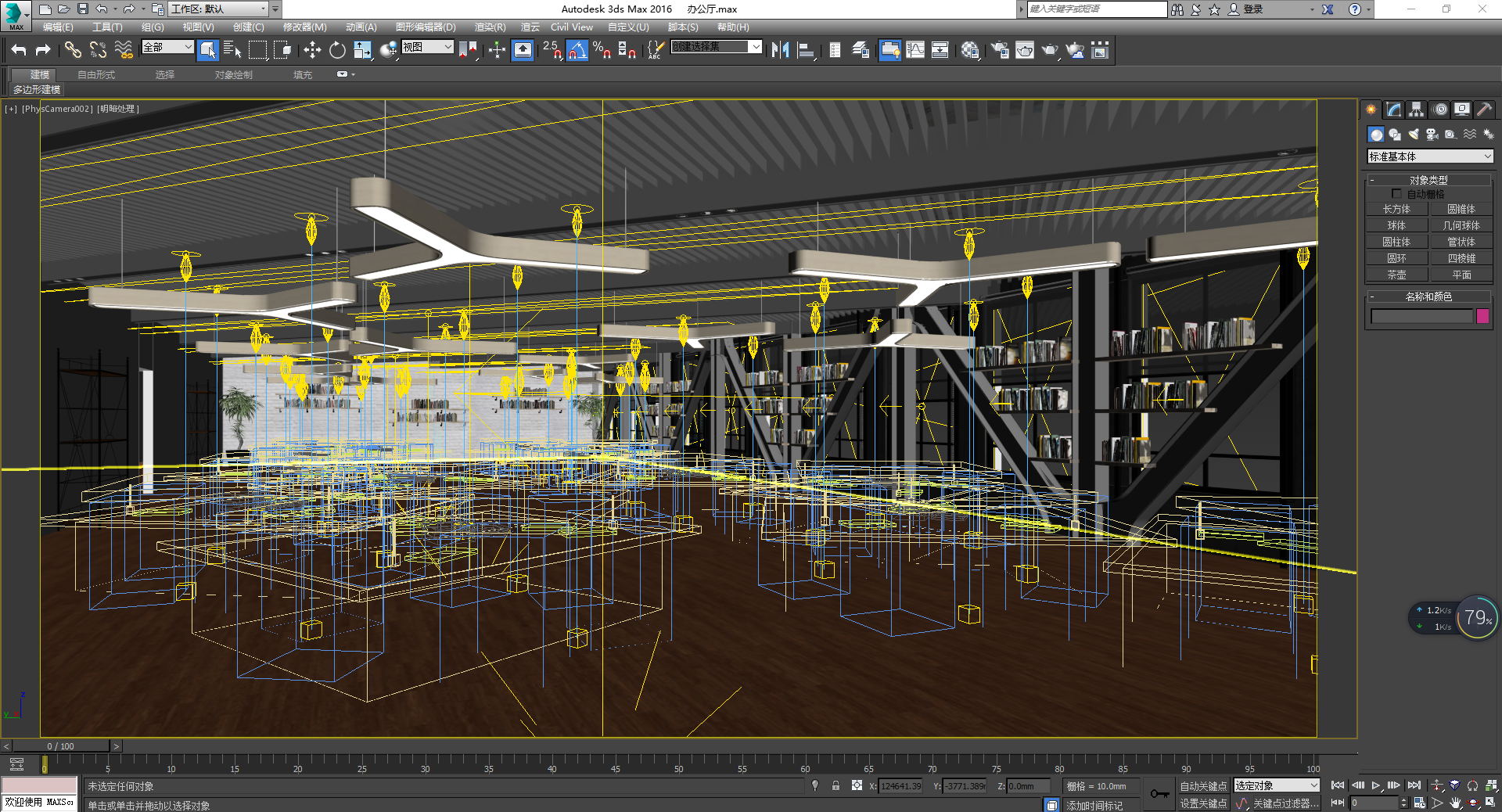This screenshot has width=1502, height=812.
Task: Click the magenta object color swatch
Action: coord(1482,316)
